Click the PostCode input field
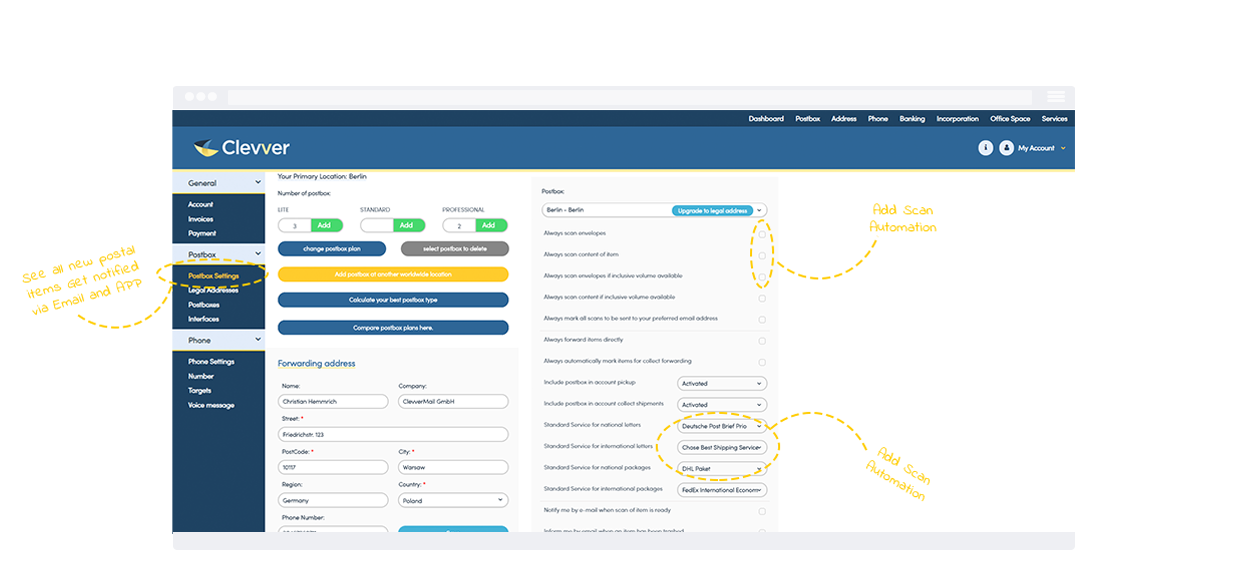1247x576 pixels. pos(333,467)
